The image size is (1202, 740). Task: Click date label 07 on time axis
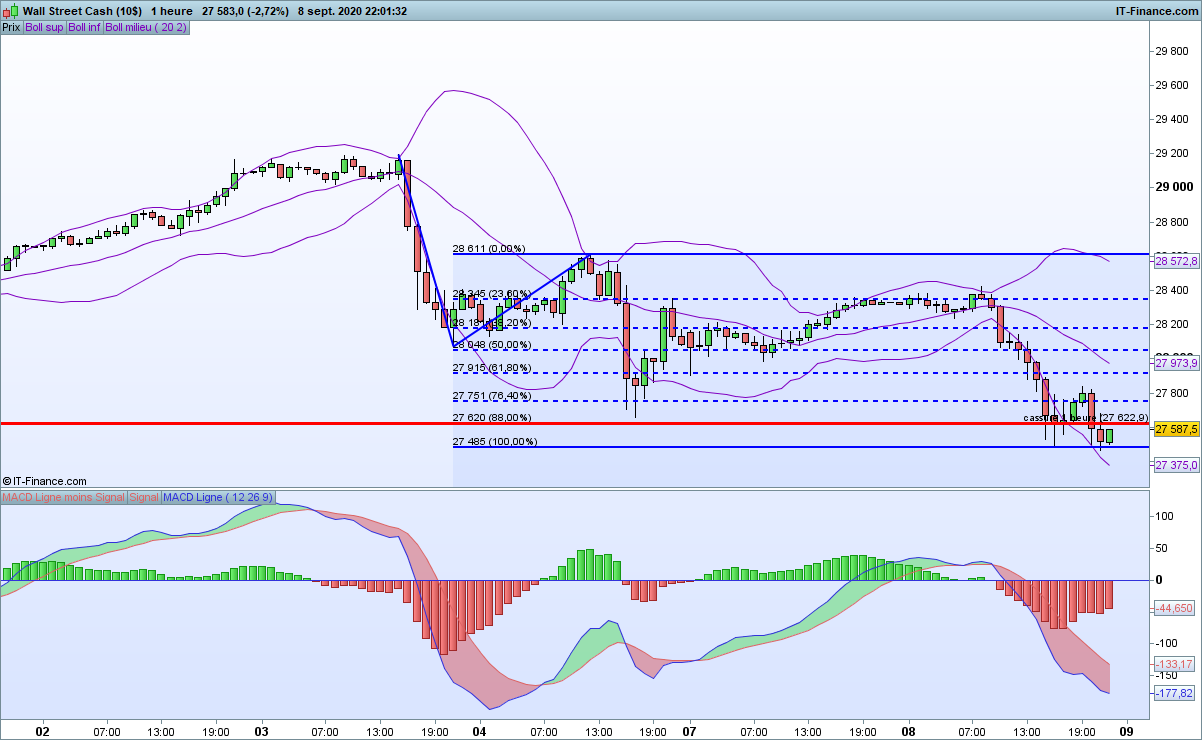pyautogui.click(x=690, y=731)
